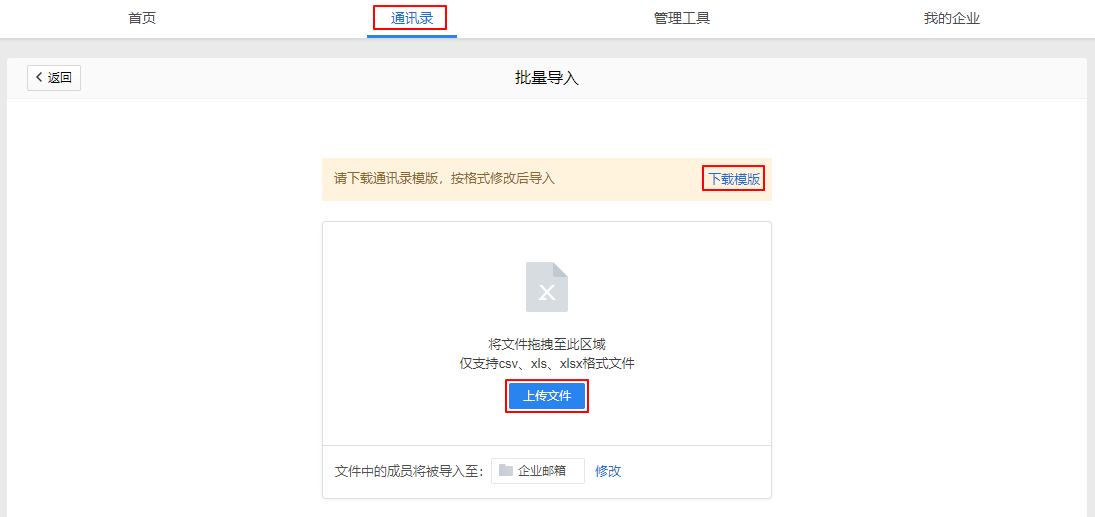
Task: Open the 管理工具 tab
Action: click(x=682, y=18)
